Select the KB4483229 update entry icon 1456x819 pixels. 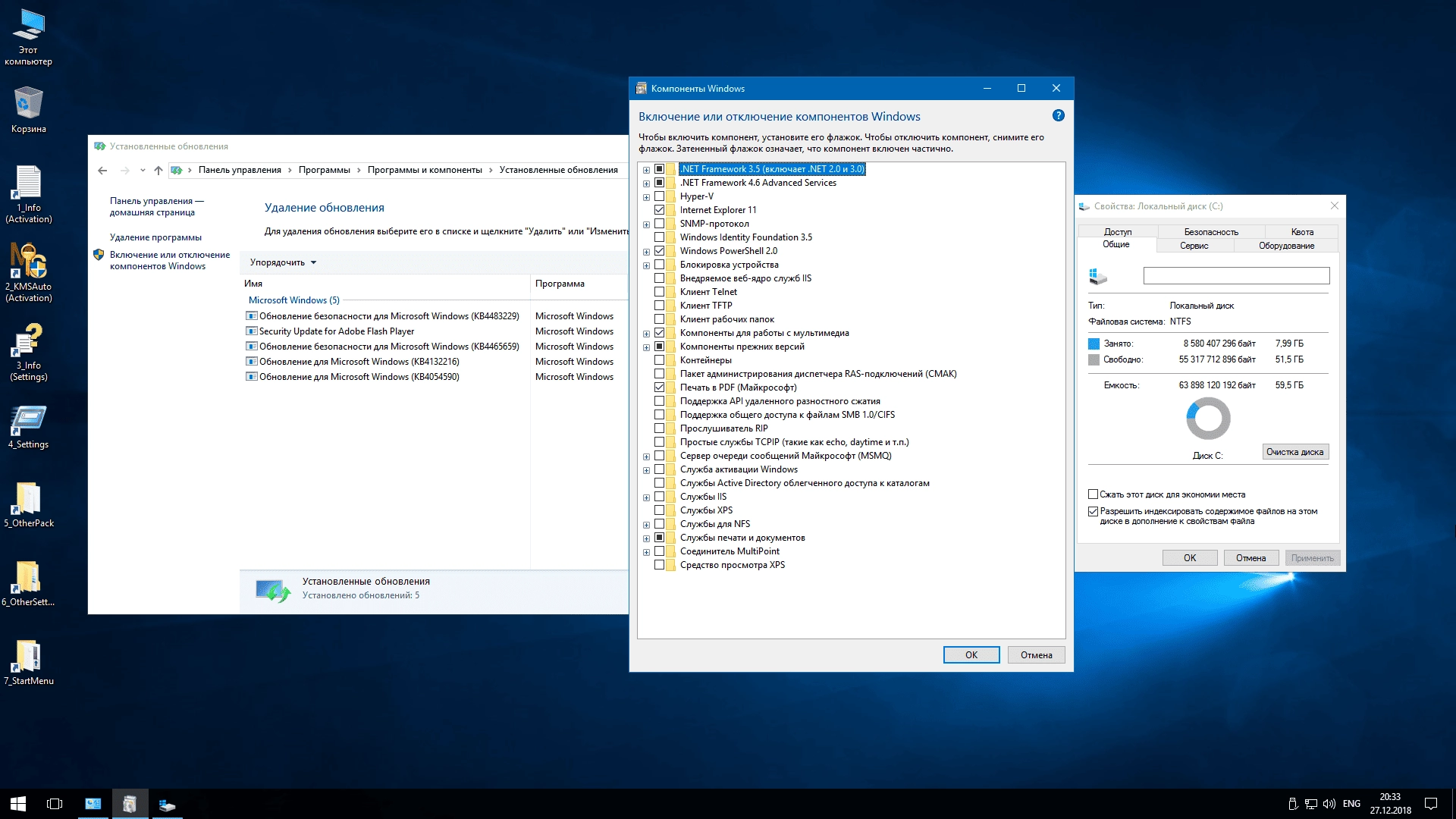click(x=252, y=316)
